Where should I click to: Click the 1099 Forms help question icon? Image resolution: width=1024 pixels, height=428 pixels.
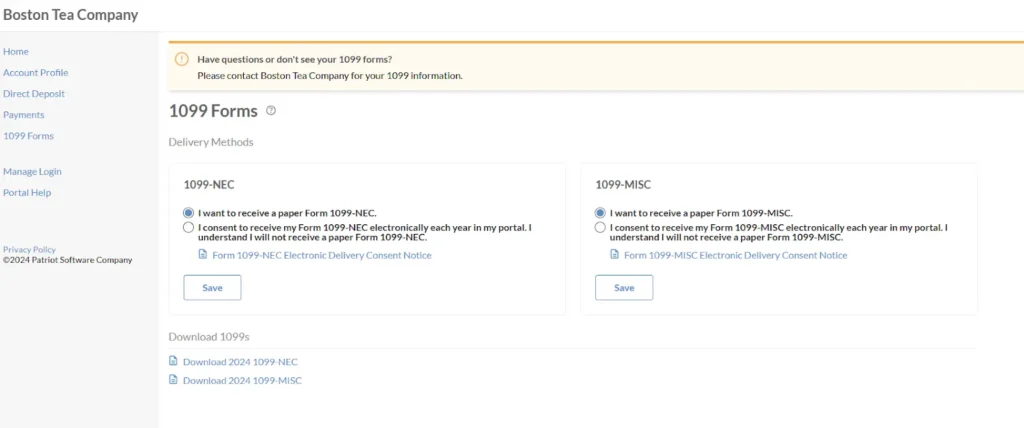(x=271, y=111)
